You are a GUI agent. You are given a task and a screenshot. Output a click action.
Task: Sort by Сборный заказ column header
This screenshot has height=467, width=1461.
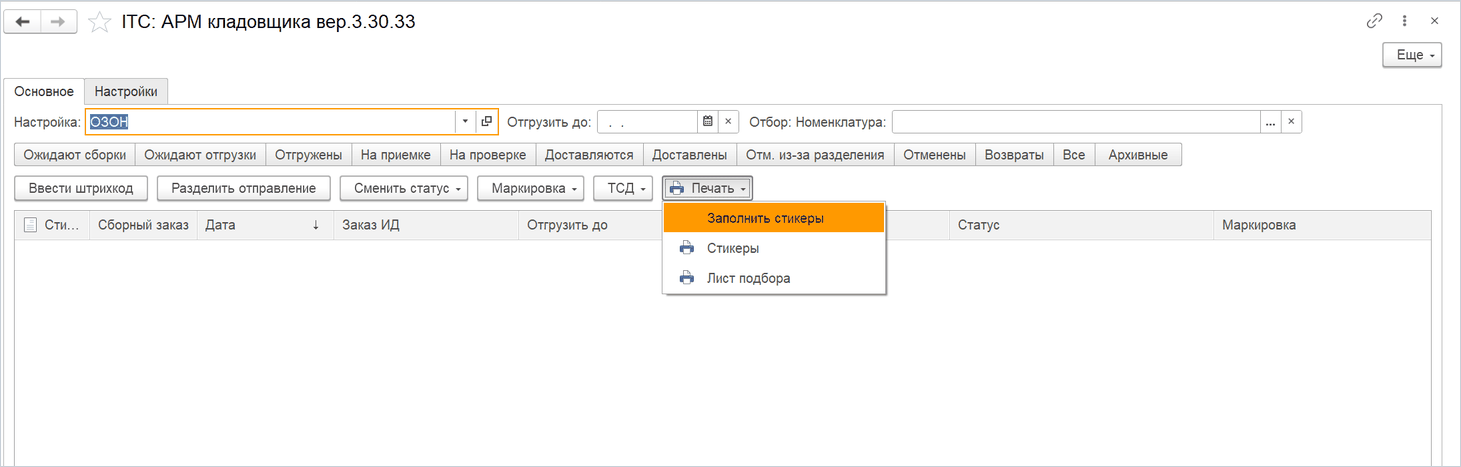coord(143,225)
